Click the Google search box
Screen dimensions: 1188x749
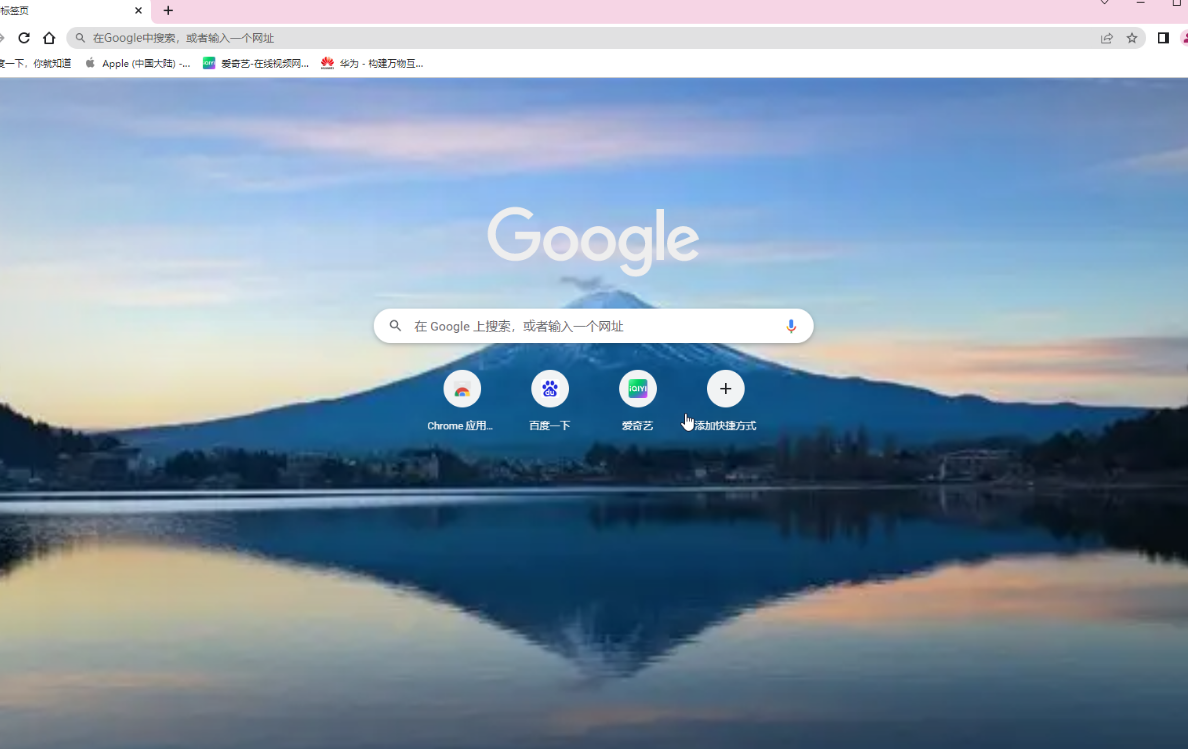click(x=593, y=326)
